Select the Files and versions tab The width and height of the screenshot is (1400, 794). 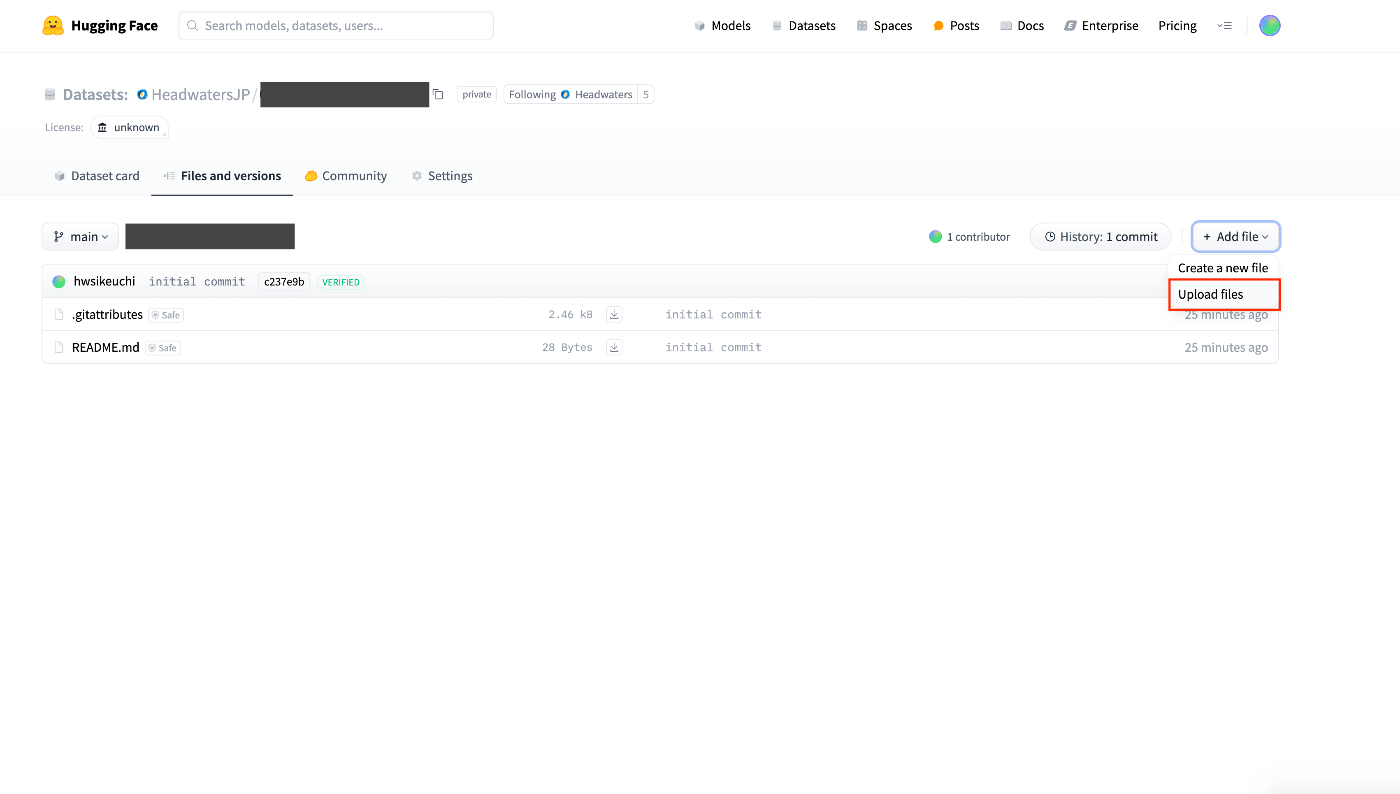(x=222, y=176)
